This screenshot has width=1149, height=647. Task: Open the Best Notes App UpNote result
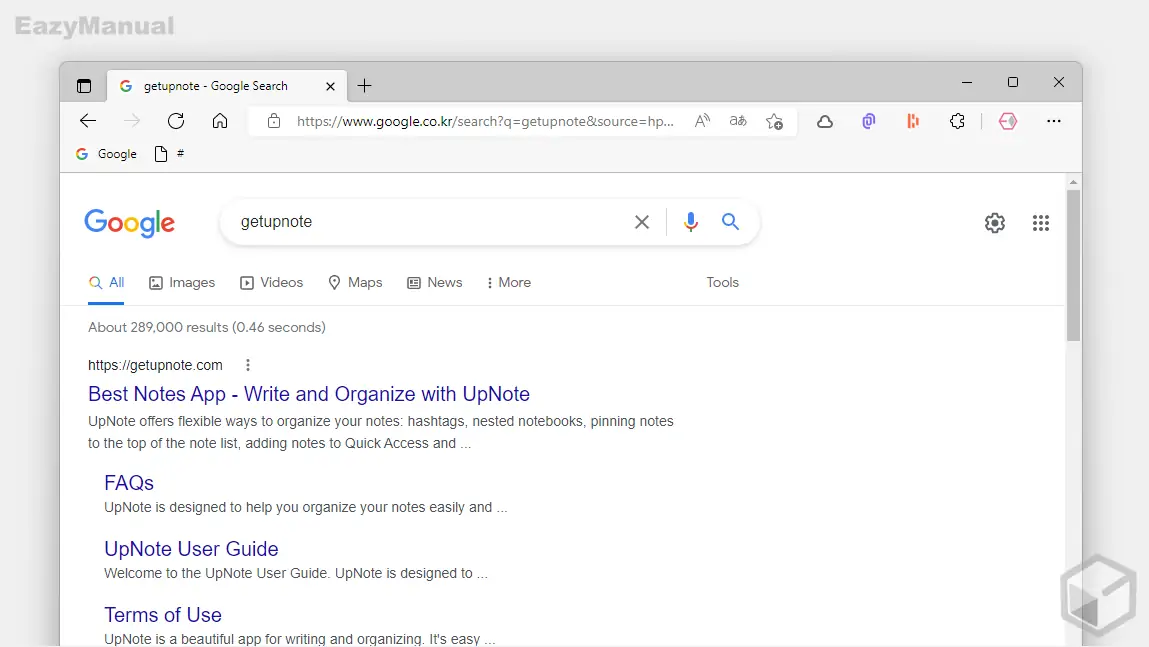coord(309,394)
